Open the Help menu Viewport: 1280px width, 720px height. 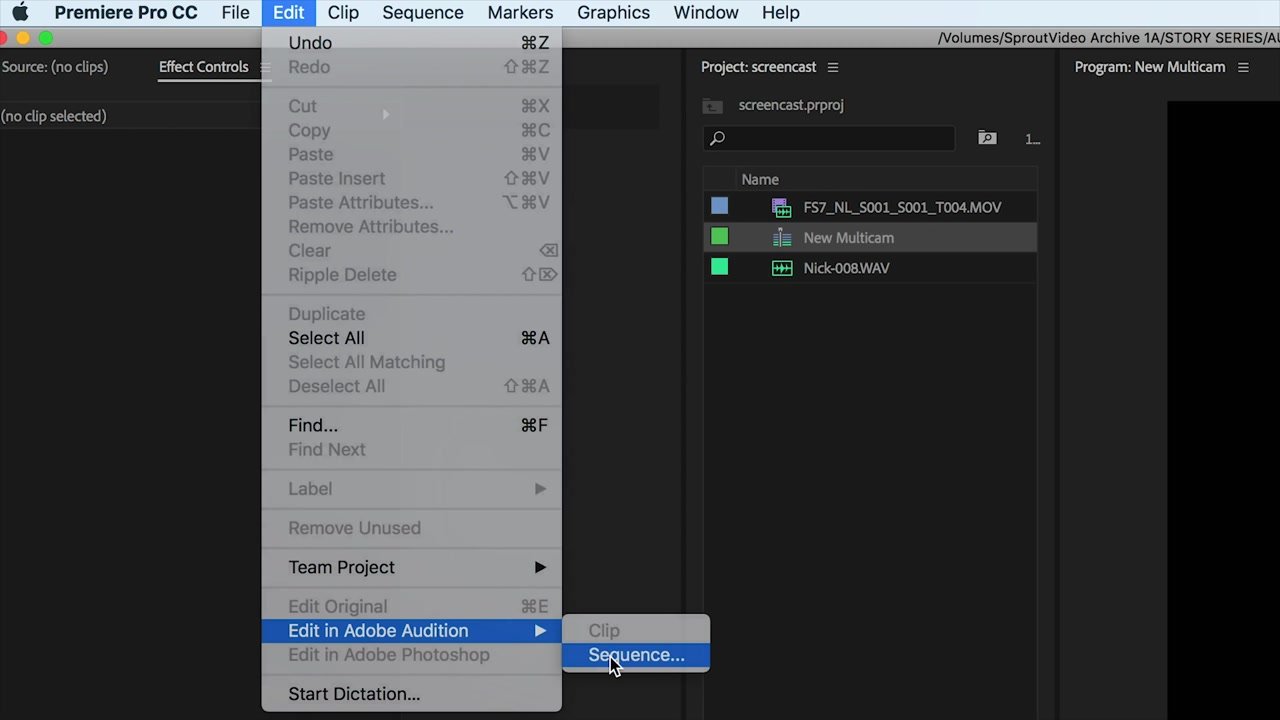pyautogui.click(x=781, y=13)
